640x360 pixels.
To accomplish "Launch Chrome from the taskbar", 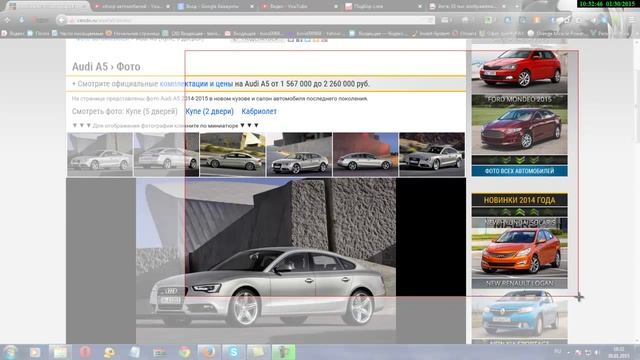I will 184,352.
